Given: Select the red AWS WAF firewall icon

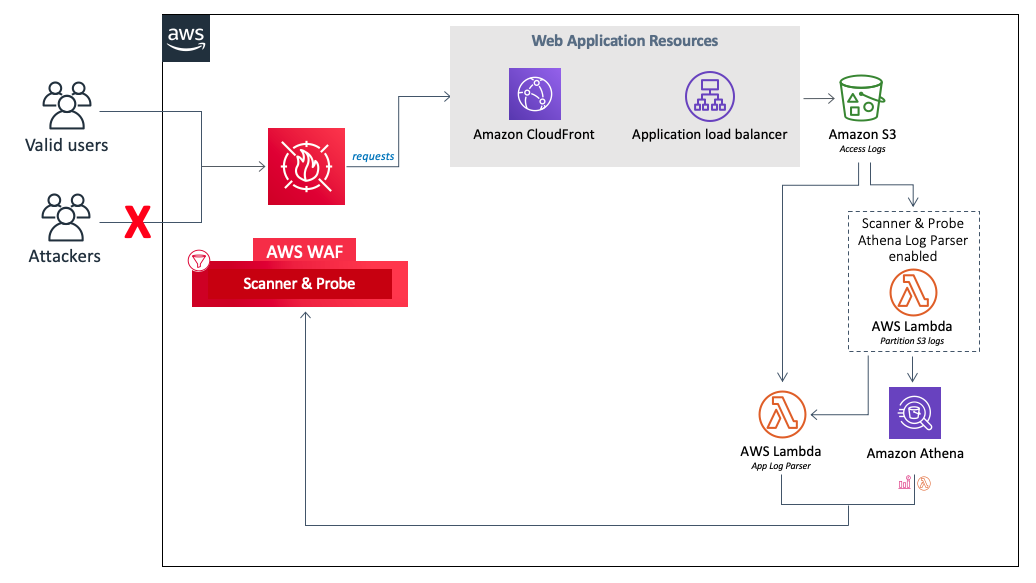Looking at the screenshot, I should pyautogui.click(x=306, y=166).
